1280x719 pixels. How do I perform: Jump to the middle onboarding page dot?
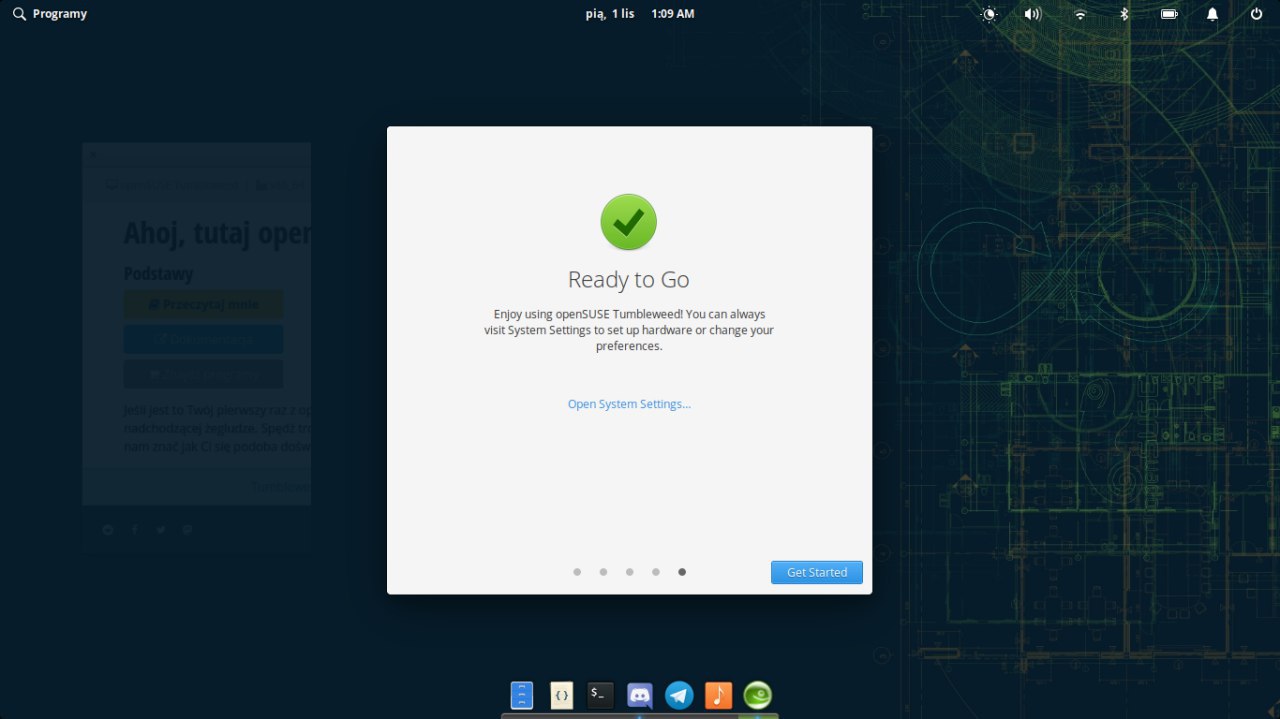(629, 572)
